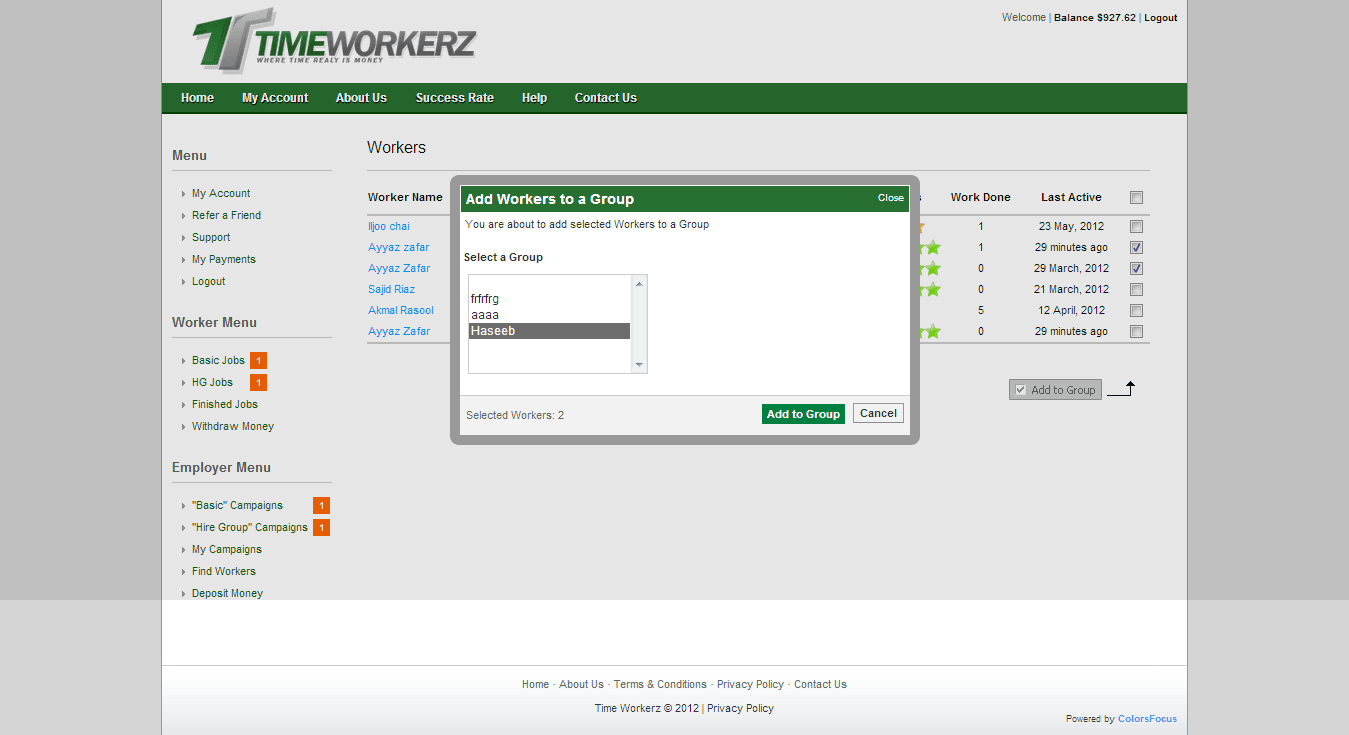Select group "aaaa" in the list
1349x735 pixels.
pos(550,315)
